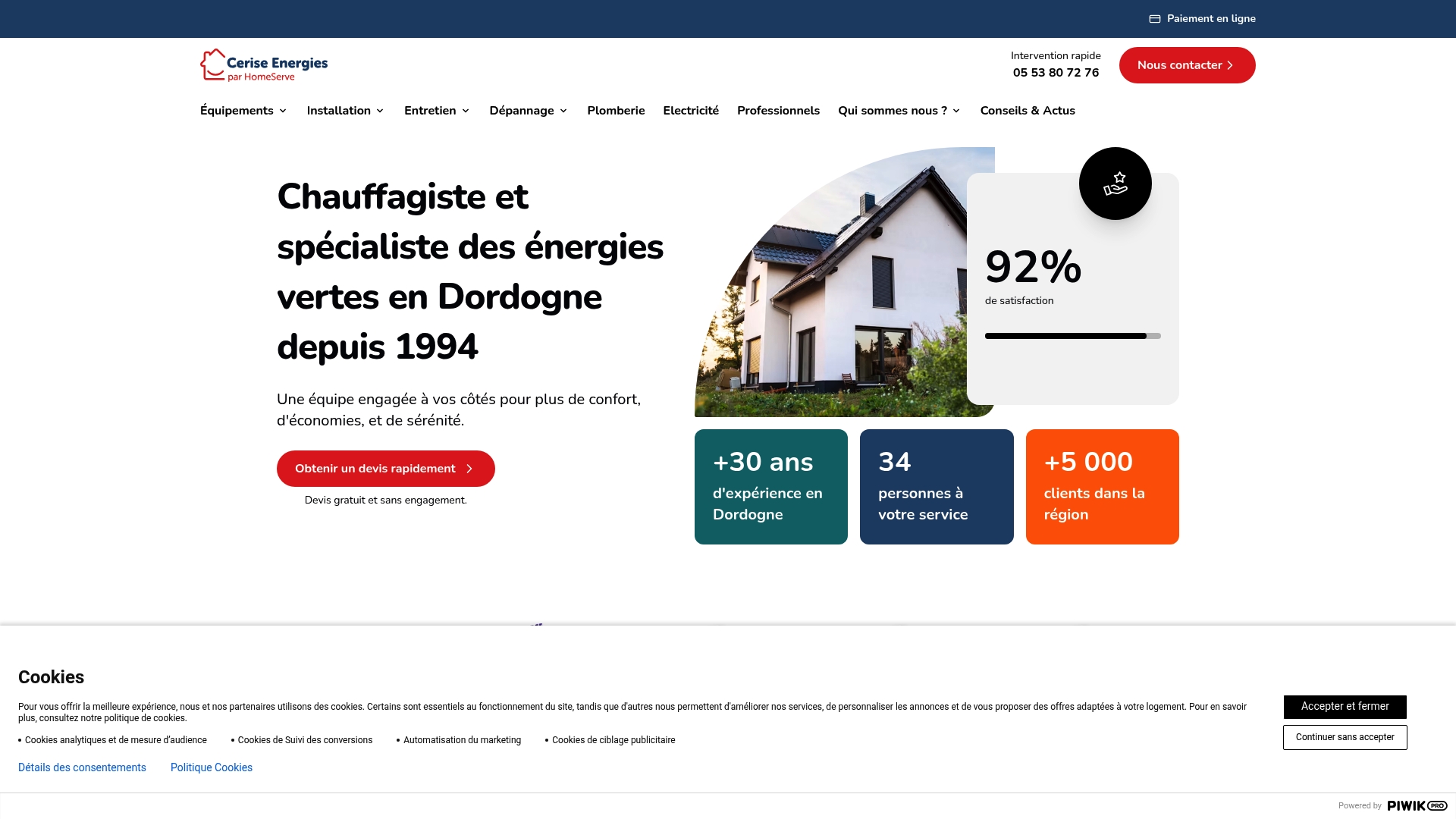Click the Chauffagiste et spécialiste headline

pos(470,271)
